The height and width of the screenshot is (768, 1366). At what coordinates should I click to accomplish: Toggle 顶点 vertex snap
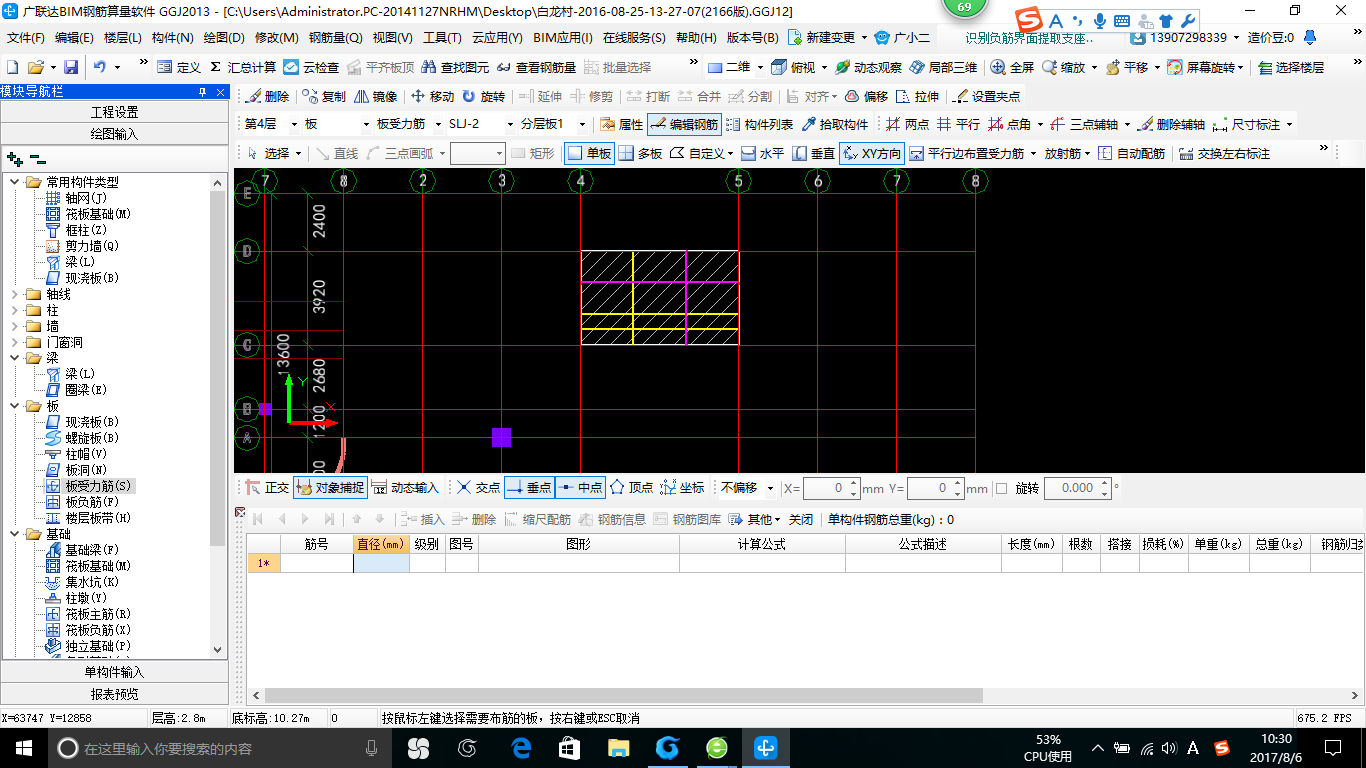[631, 488]
